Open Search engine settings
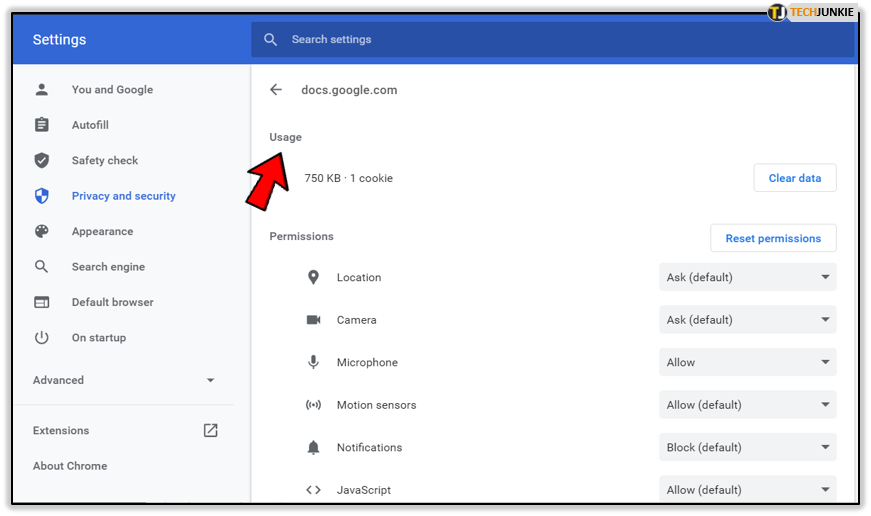This screenshot has height=516, width=871. [x=108, y=267]
